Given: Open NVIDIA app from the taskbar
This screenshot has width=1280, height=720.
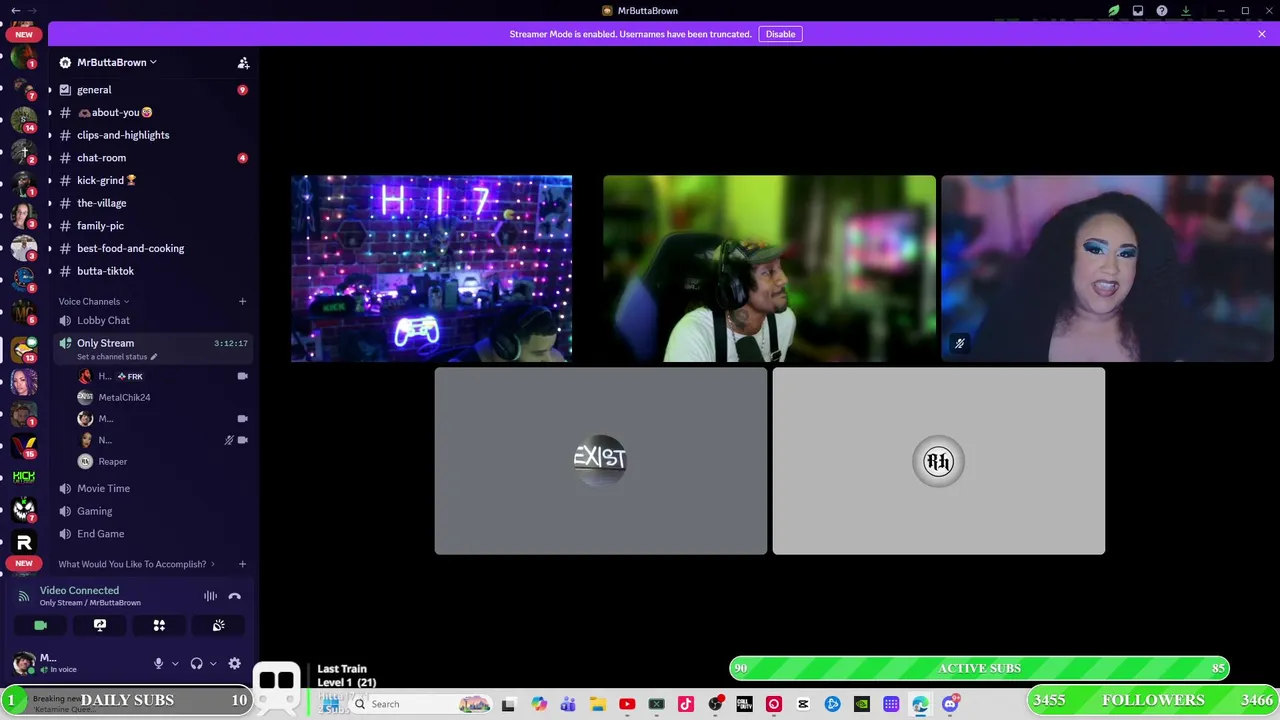Looking at the screenshot, I should (862, 704).
